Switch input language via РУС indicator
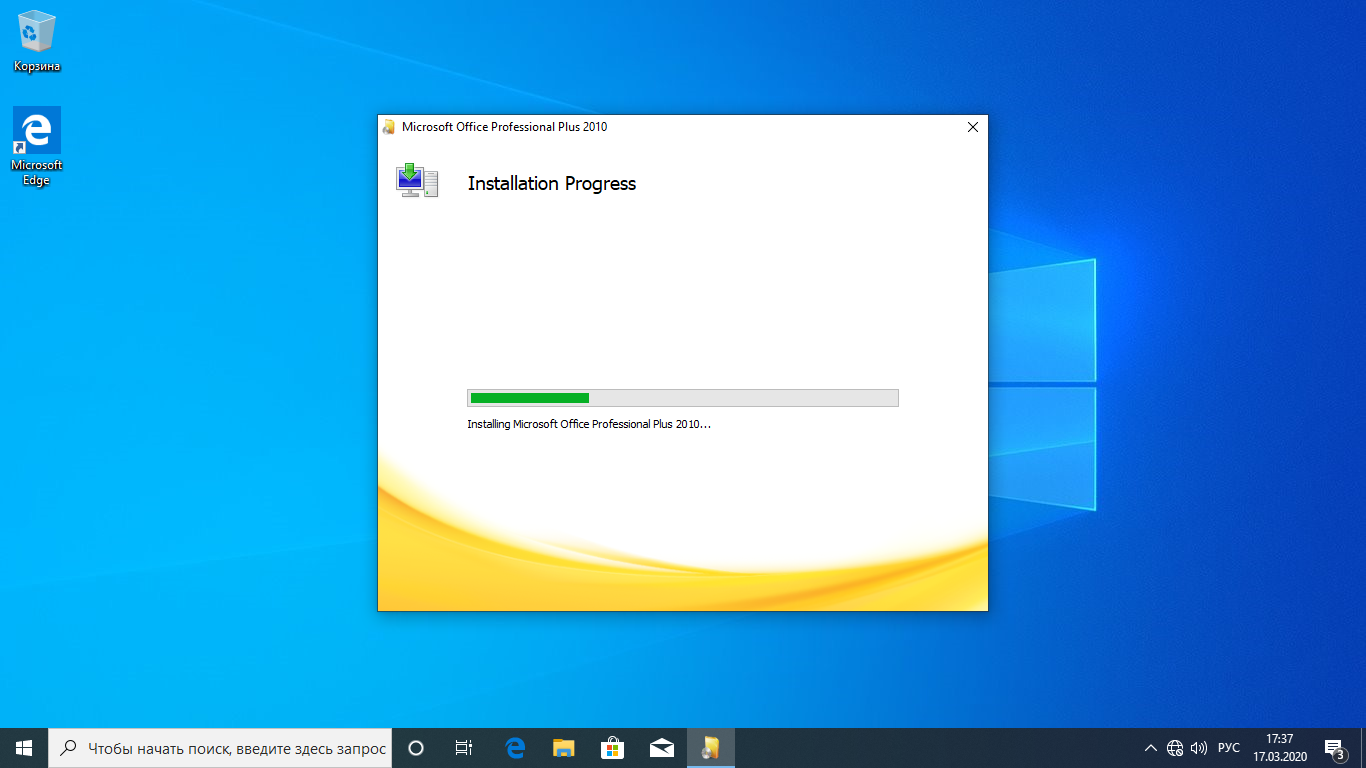This screenshot has width=1366, height=768. pyautogui.click(x=1228, y=748)
